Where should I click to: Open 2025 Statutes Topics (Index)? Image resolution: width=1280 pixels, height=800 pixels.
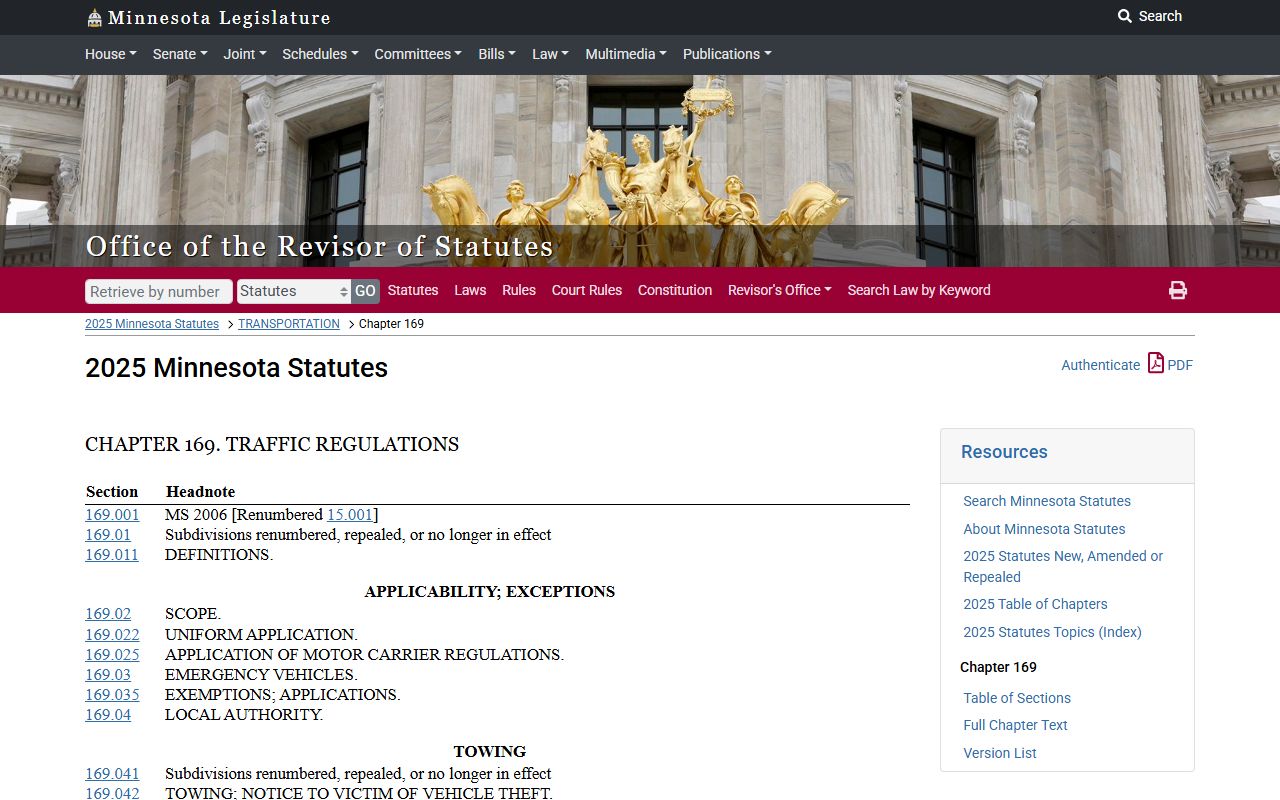[x=1052, y=632]
